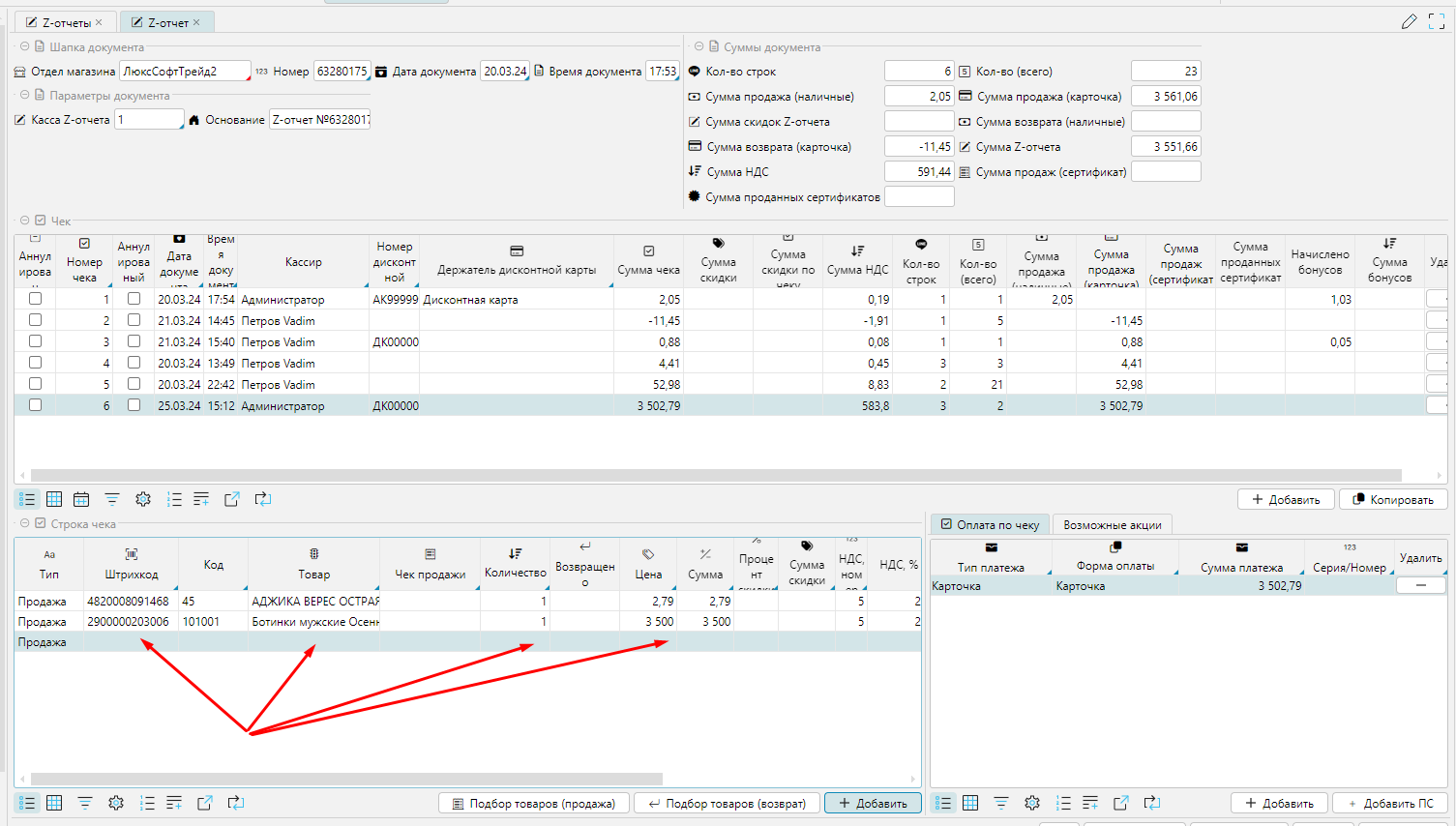This screenshot has height=826, width=1456.
Task: Check Аннулирован box for receipt number 1
Action: pyautogui.click(x=36, y=299)
